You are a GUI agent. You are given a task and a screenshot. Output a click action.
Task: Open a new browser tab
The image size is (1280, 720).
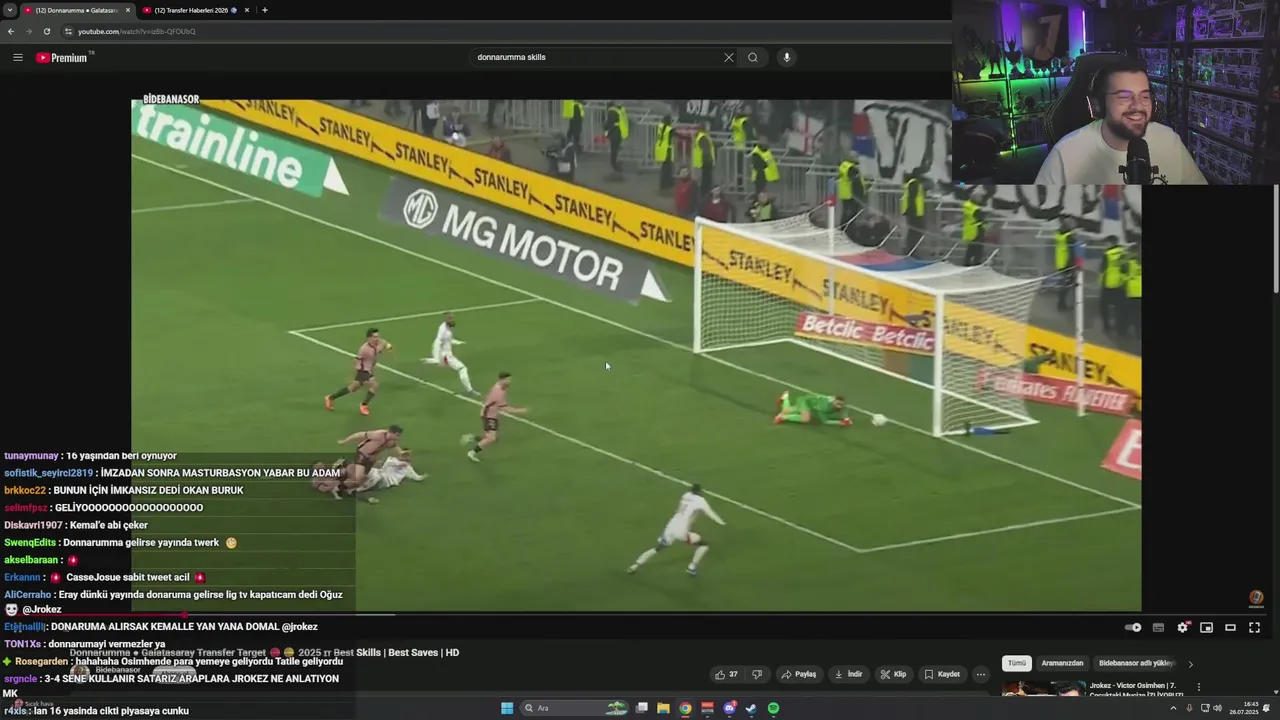[265, 10]
